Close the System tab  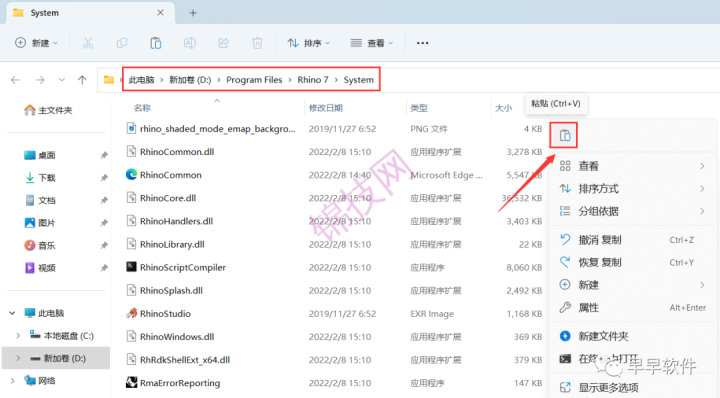(160, 13)
